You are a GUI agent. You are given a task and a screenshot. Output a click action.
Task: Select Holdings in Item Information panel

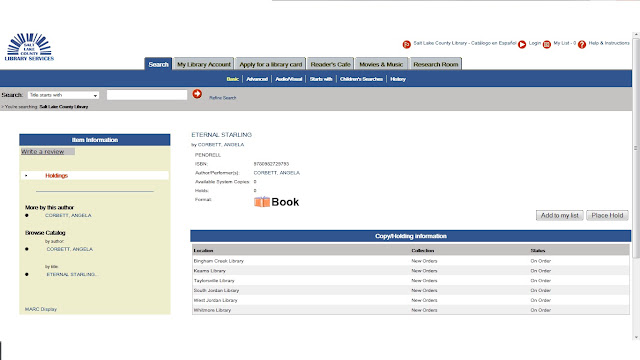(x=56, y=176)
